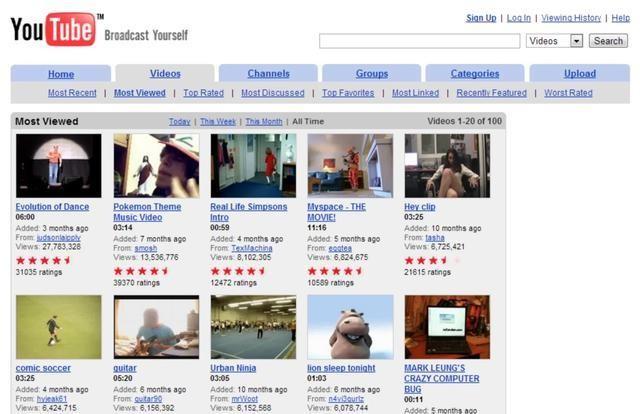640x414 pixels.
Task: Open uploader tasha's profile link
Action: pos(435,238)
